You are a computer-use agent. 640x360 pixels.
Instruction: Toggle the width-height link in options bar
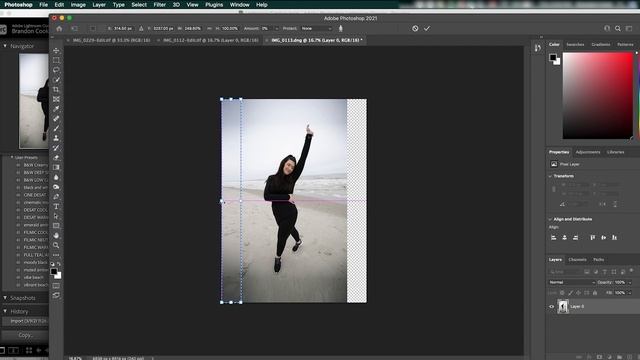(209, 29)
